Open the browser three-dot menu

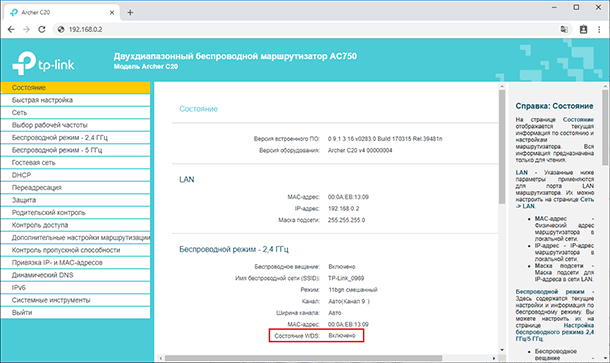click(599, 29)
